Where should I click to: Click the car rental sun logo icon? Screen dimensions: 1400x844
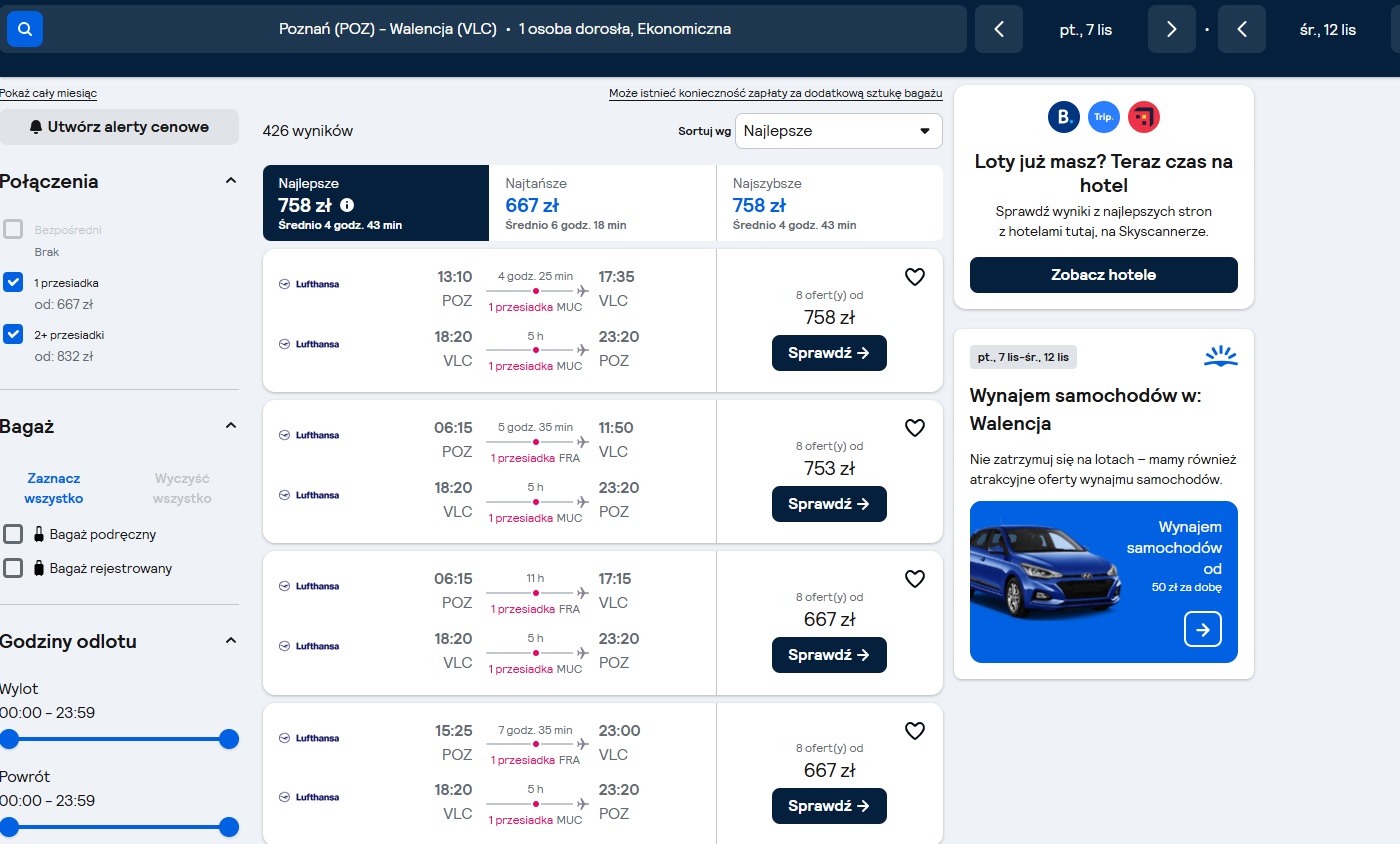coord(1221,356)
